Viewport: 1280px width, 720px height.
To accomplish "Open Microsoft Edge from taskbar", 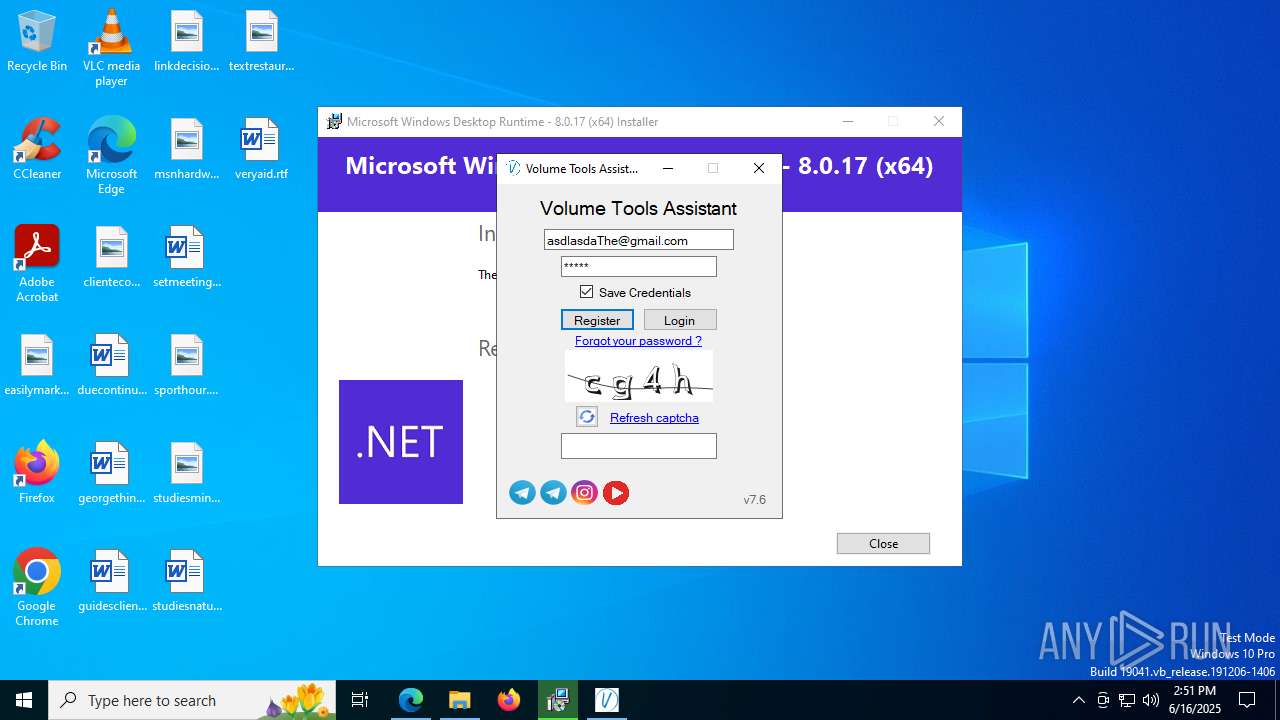I will click(x=411, y=700).
